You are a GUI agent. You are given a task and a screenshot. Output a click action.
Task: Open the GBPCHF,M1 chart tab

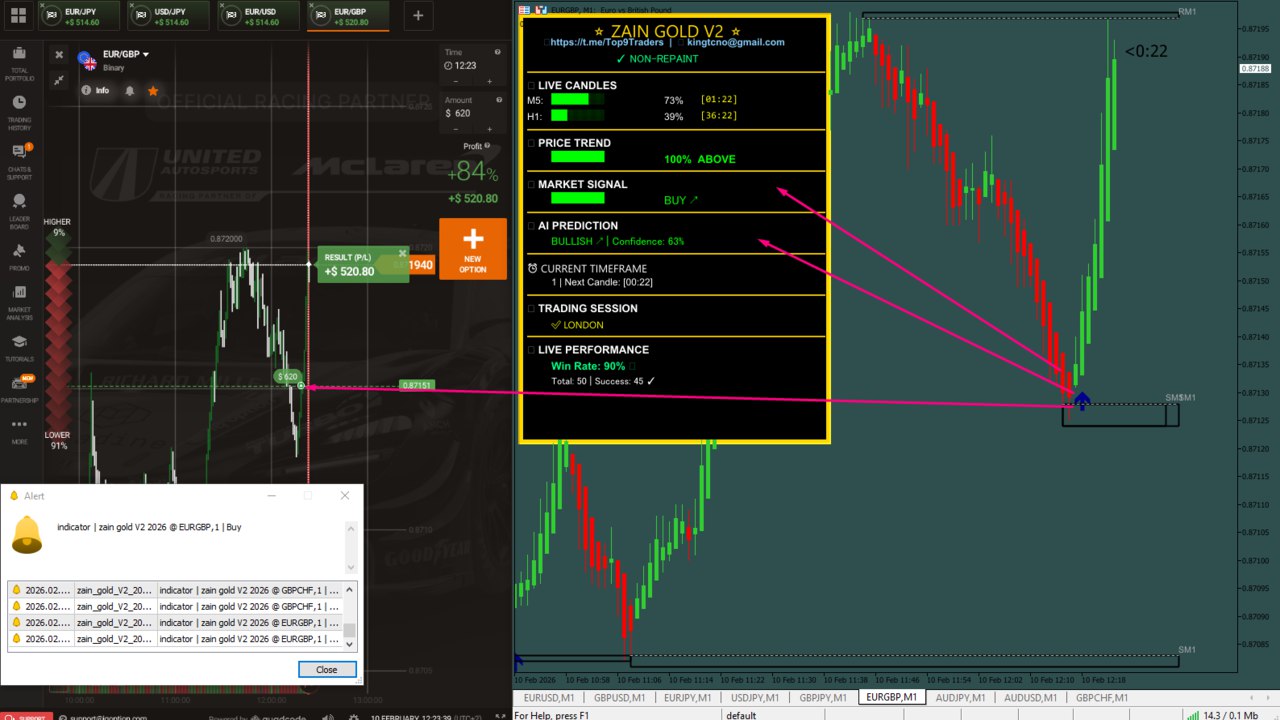click(1101, 697)
